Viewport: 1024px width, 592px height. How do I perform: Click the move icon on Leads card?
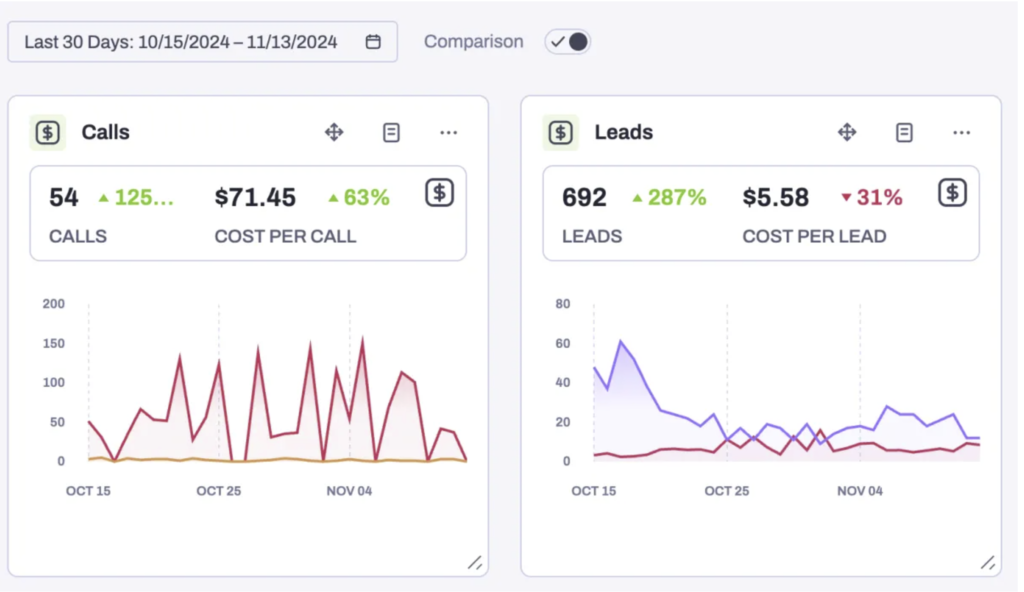coord(847,132)
